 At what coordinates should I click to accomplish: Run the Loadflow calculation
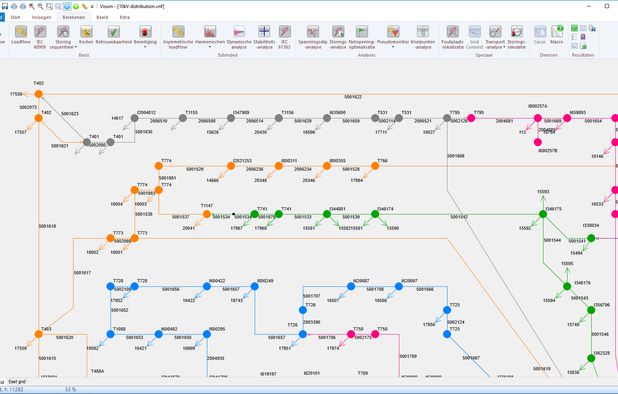tap(21, 35)
